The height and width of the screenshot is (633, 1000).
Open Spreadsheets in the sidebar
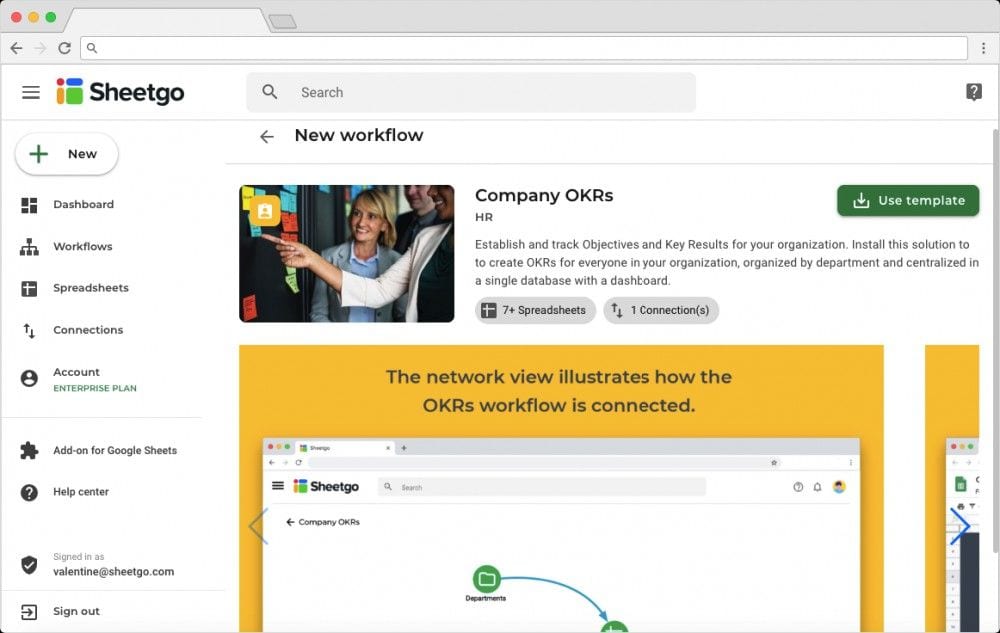tap(91, 288)
